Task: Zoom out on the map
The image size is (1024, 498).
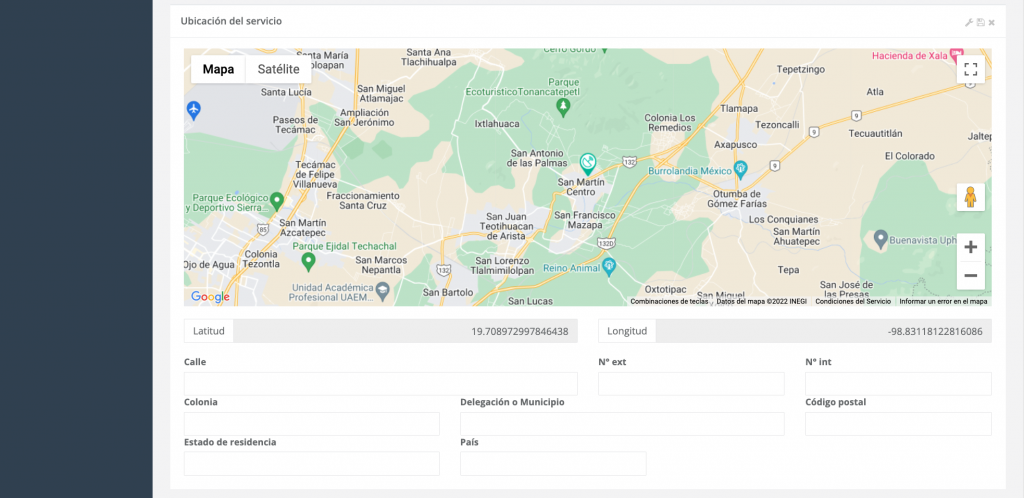Action: tap(970, 275)
